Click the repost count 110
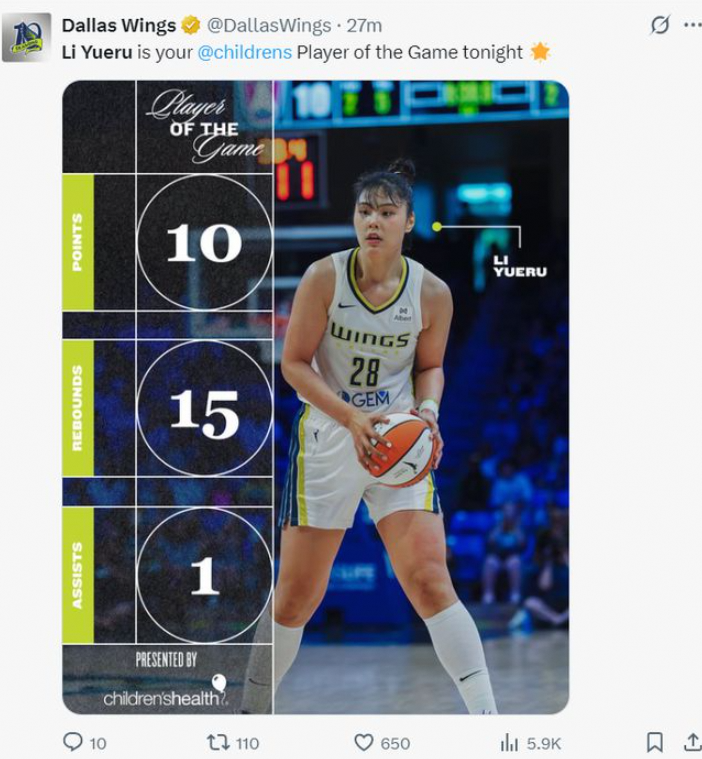The image size is (702, 759). coord(247,743)
